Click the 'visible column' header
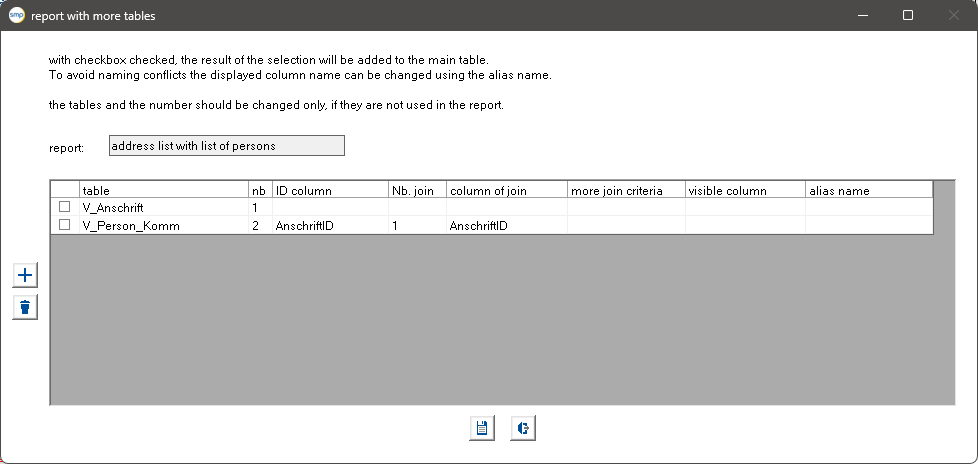 [745, 190]
